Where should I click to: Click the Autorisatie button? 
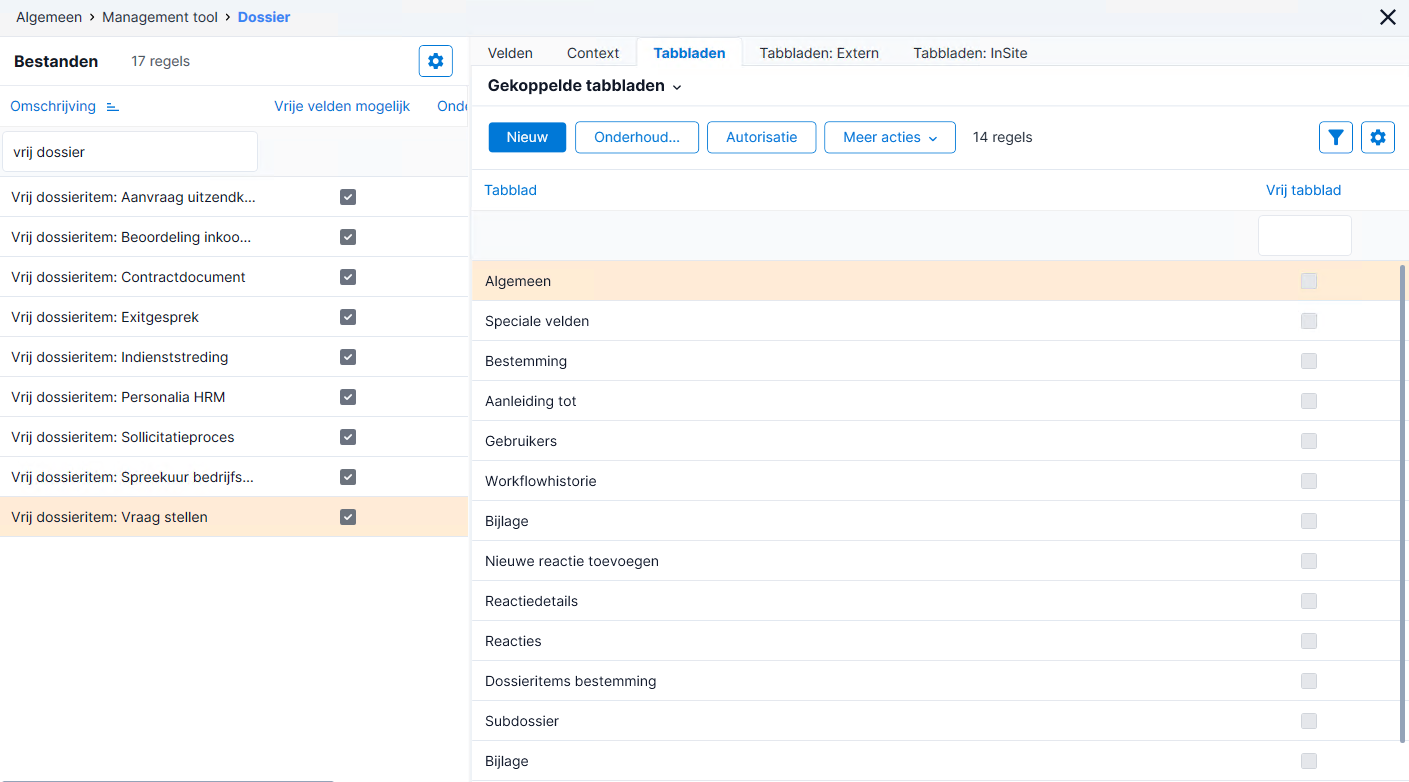pos(762,137)
